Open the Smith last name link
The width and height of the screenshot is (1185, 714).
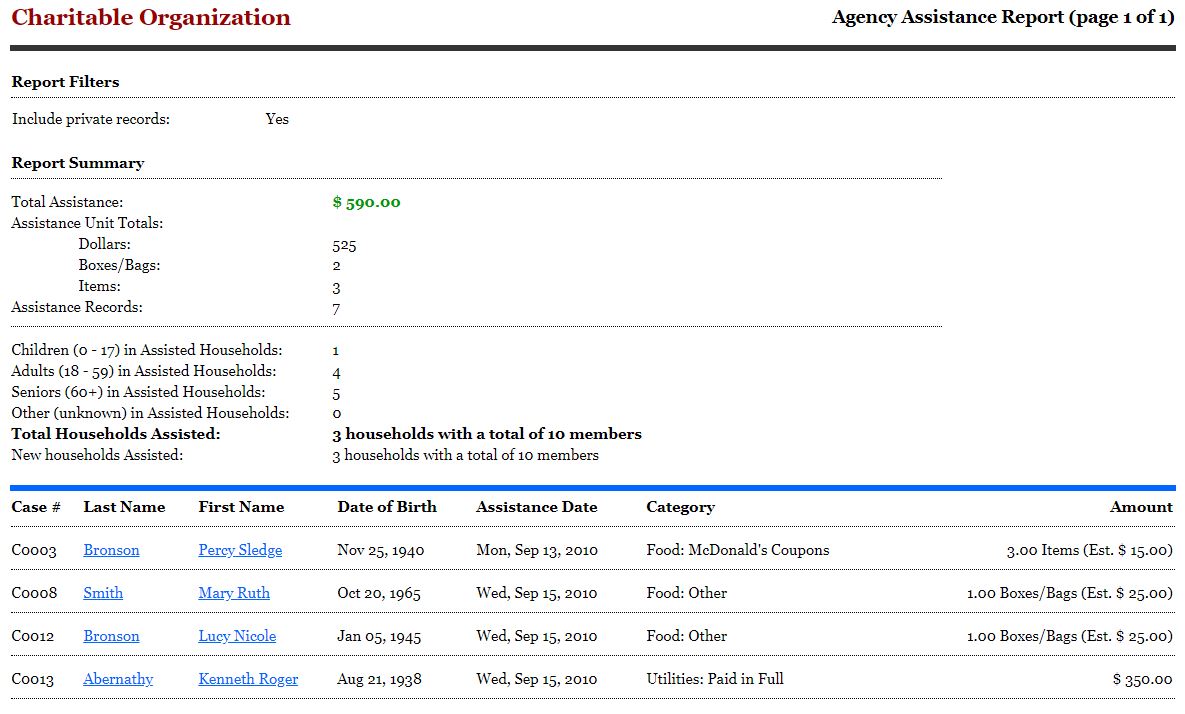tap(103, 593)
